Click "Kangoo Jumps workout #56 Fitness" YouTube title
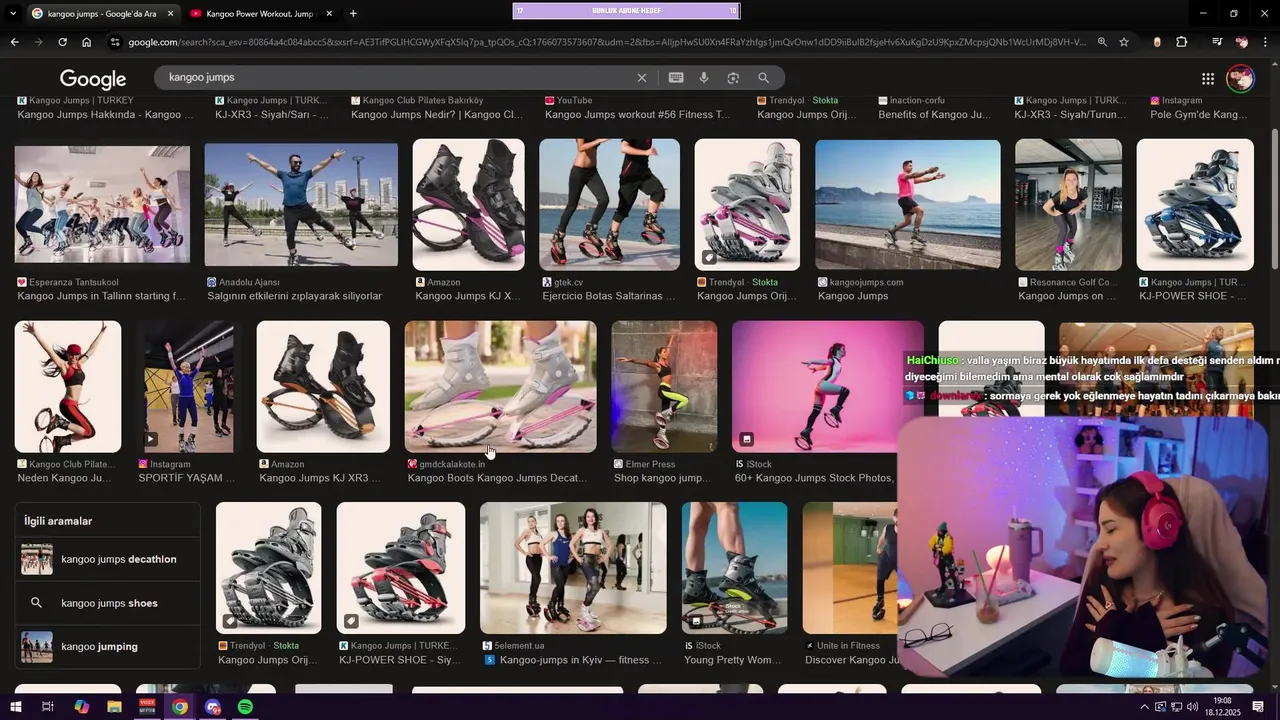 (637, 115)
